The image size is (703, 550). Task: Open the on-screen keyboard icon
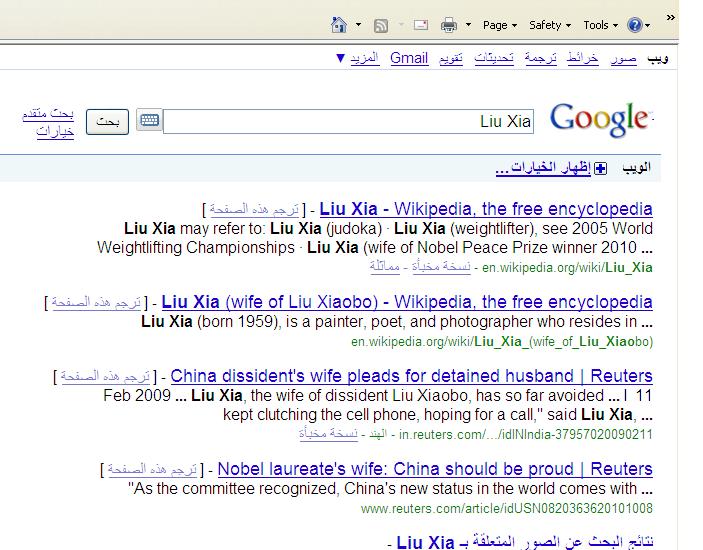pyautogui.click(x=149, y=120)
